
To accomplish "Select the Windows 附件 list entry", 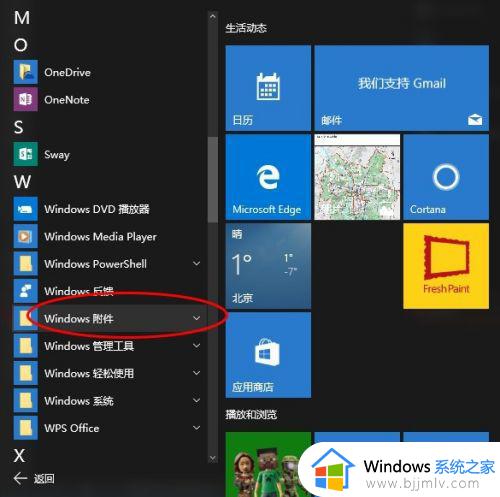I will click(x=110, y=318).
